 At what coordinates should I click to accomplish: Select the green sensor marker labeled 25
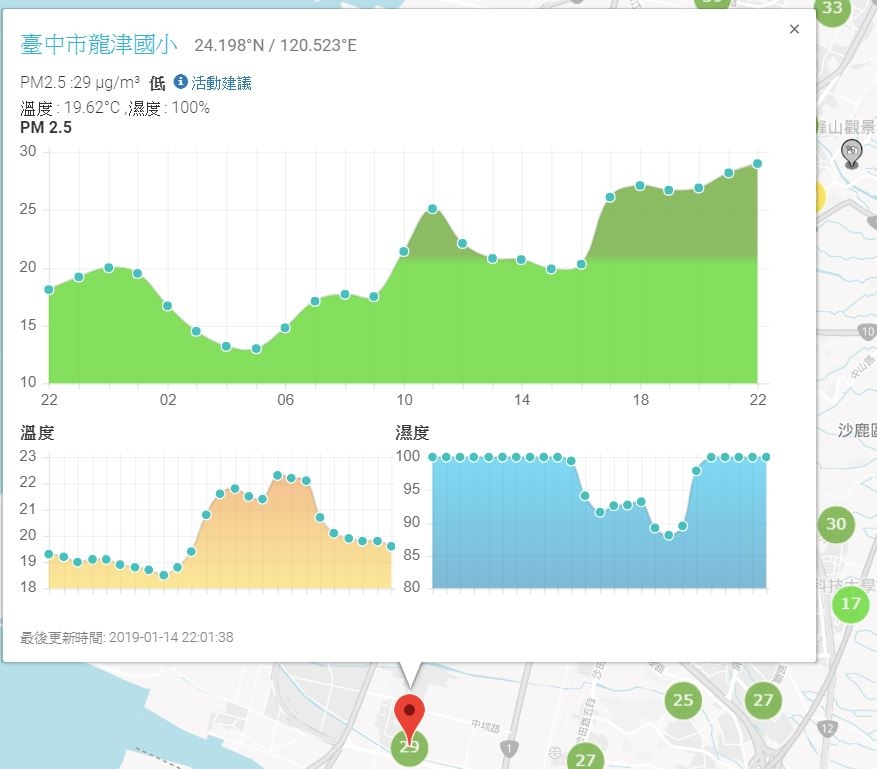(683, 700)
